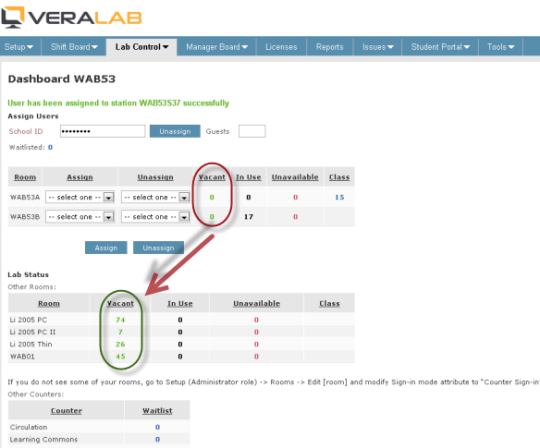Screen dimensions: 540x448
Task: Click the Assign button below table
Action: pyautogui.click(x=106, y=248)
